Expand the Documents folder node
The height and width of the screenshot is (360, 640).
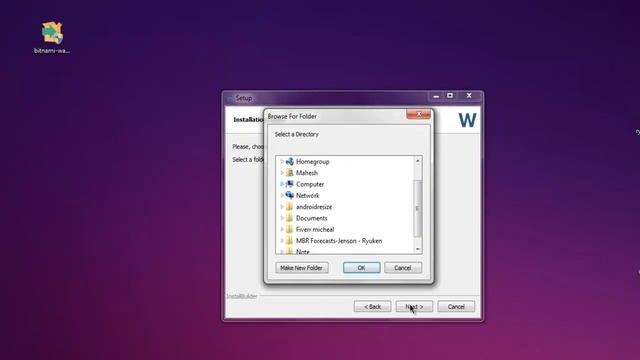coord(282,218)
